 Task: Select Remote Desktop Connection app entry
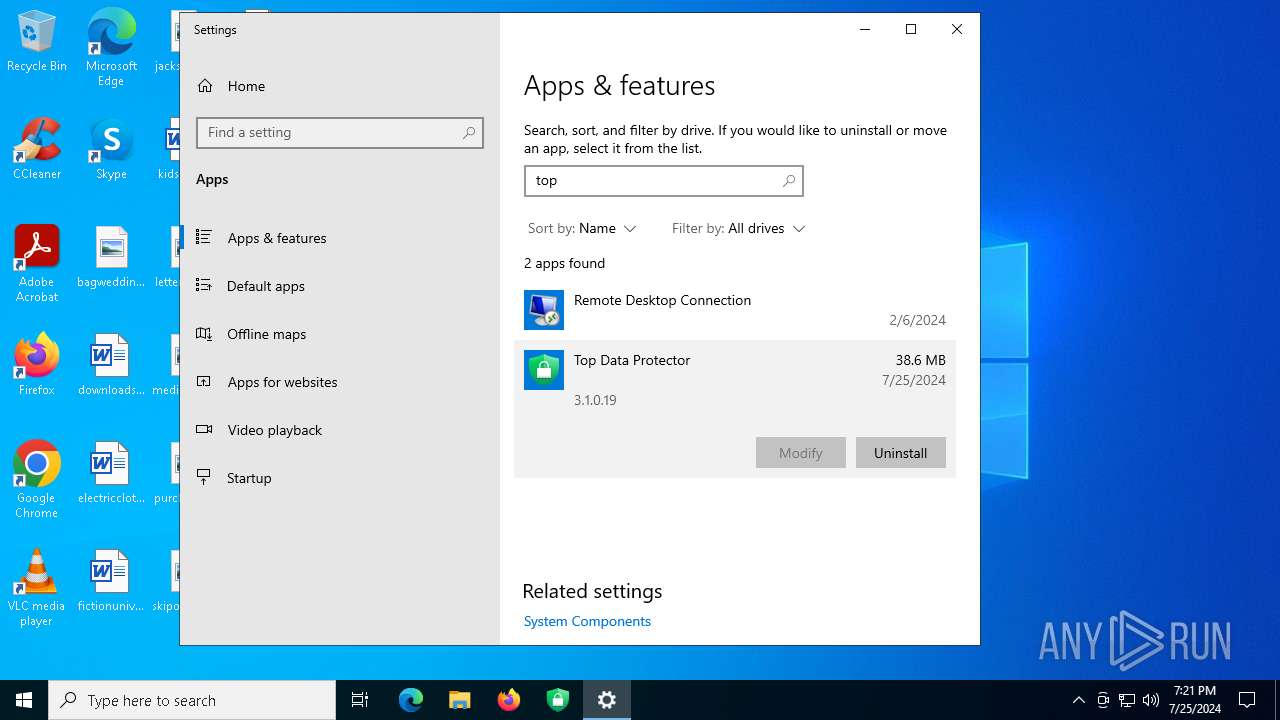735,310
